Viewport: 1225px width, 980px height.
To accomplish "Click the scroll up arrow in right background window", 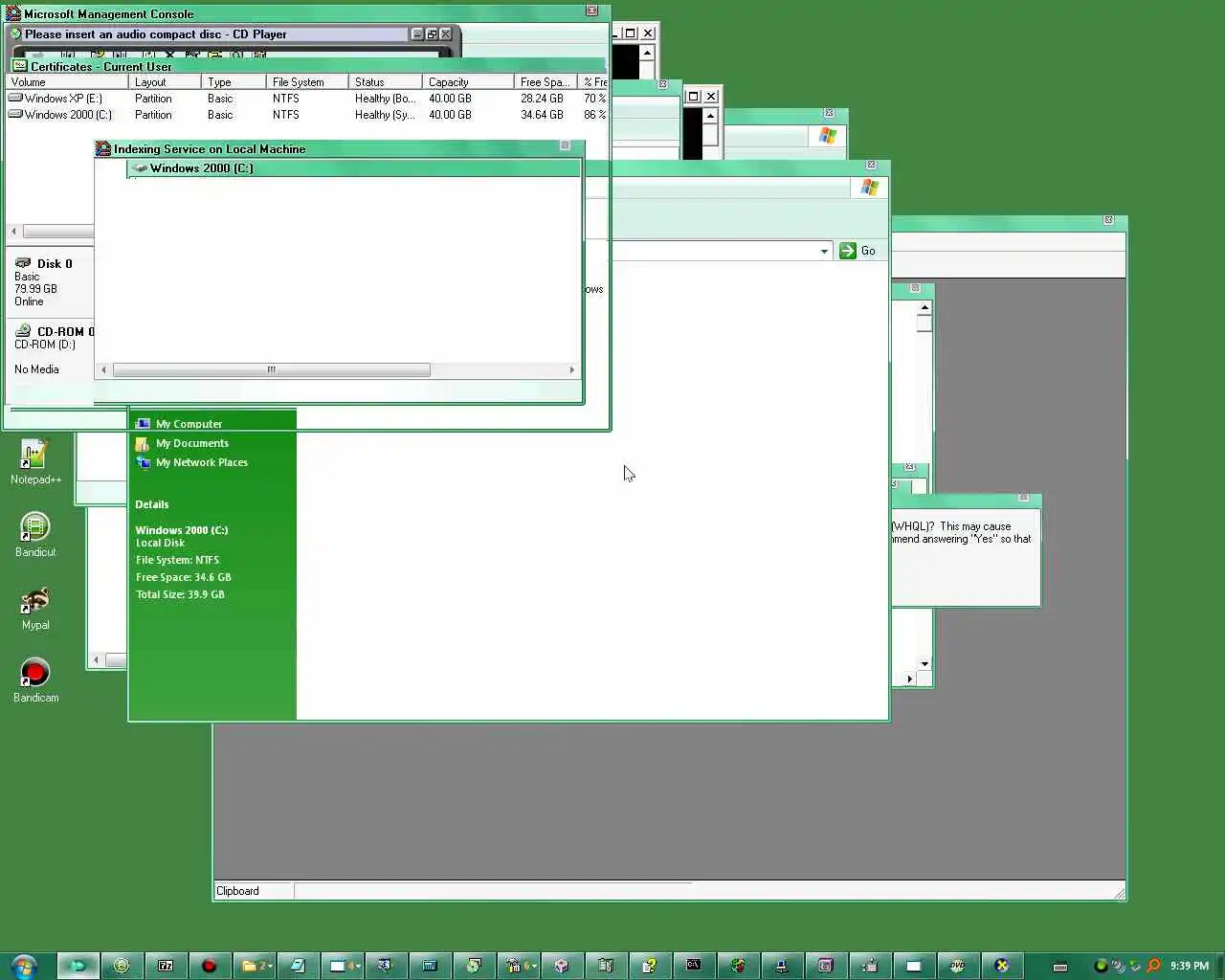I will tap(924, 308).
